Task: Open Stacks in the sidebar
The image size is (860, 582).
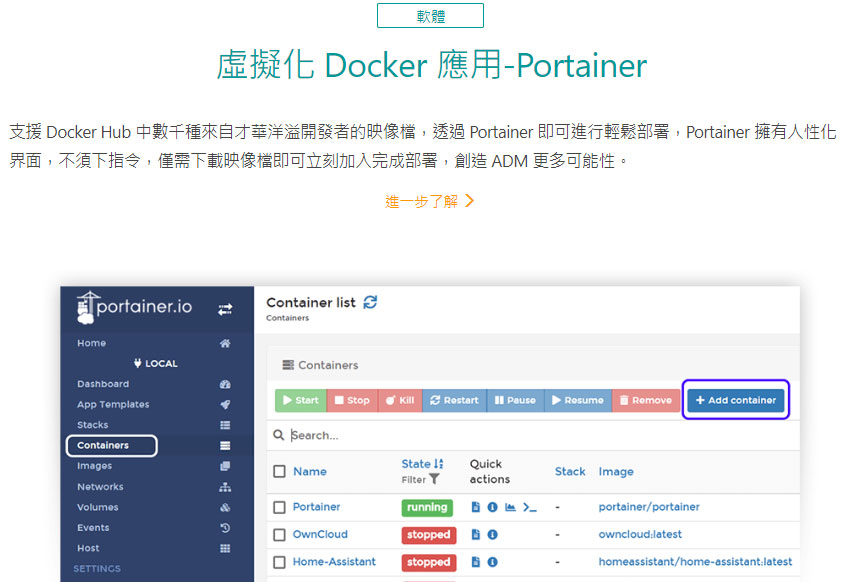Action: coord(93,425)
